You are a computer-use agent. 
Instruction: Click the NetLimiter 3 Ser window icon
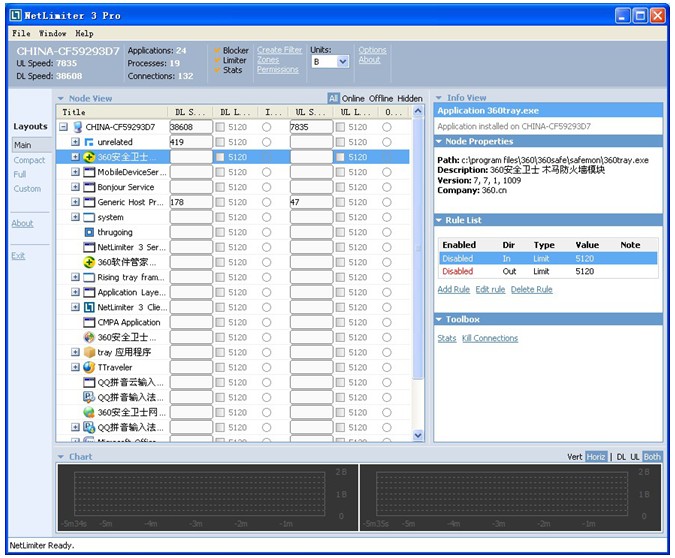pyautogui.click(x=89, y=248)
